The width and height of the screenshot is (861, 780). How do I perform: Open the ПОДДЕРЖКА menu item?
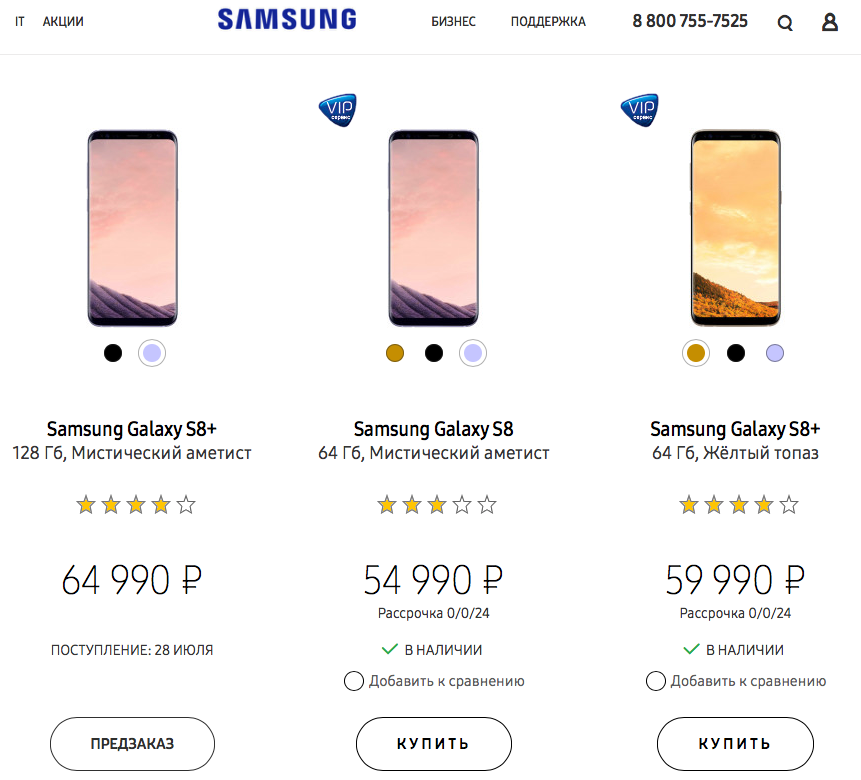tap(548, 21)
